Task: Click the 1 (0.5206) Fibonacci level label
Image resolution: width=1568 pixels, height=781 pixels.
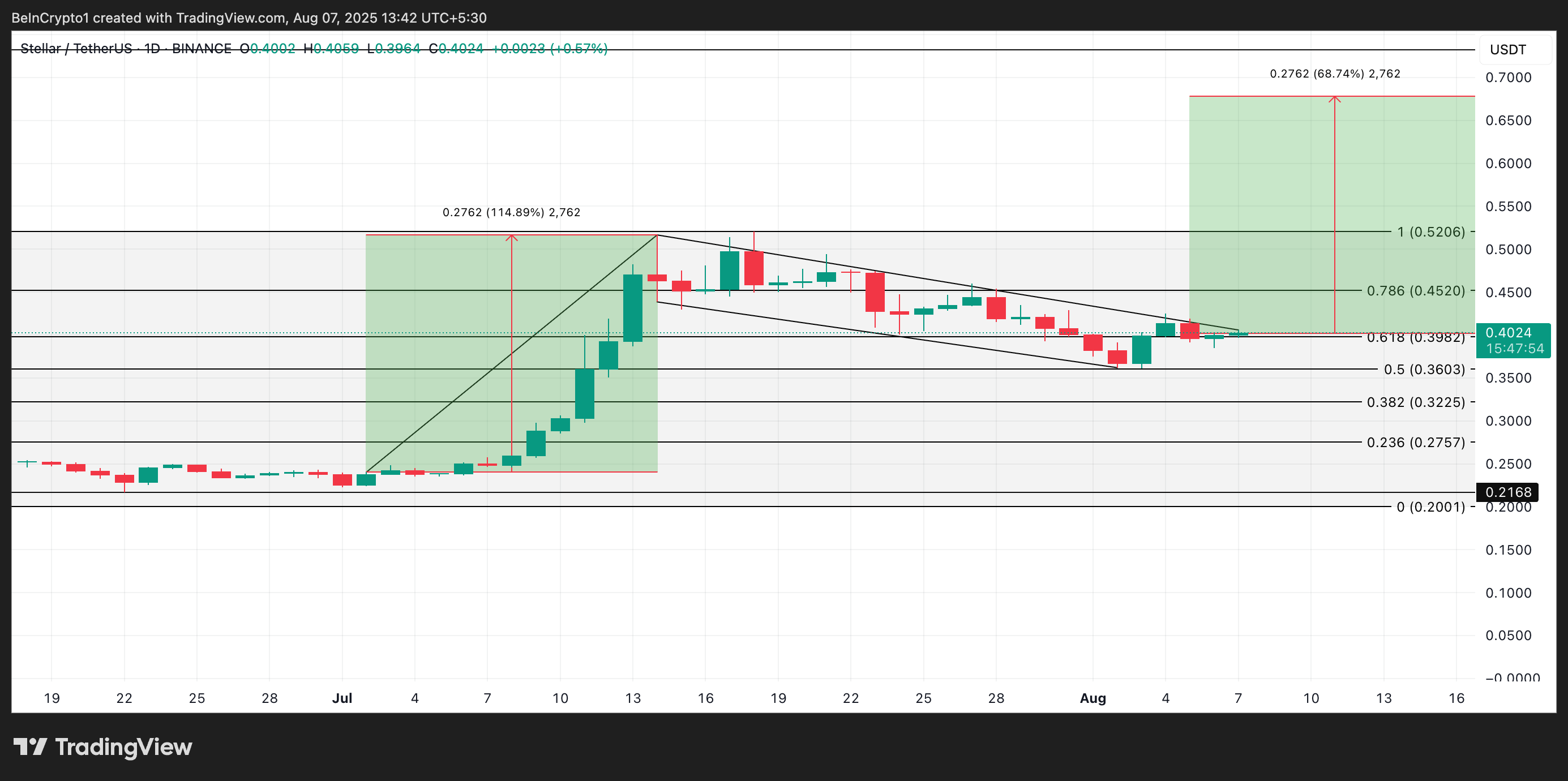Action: pos(1430,231)
